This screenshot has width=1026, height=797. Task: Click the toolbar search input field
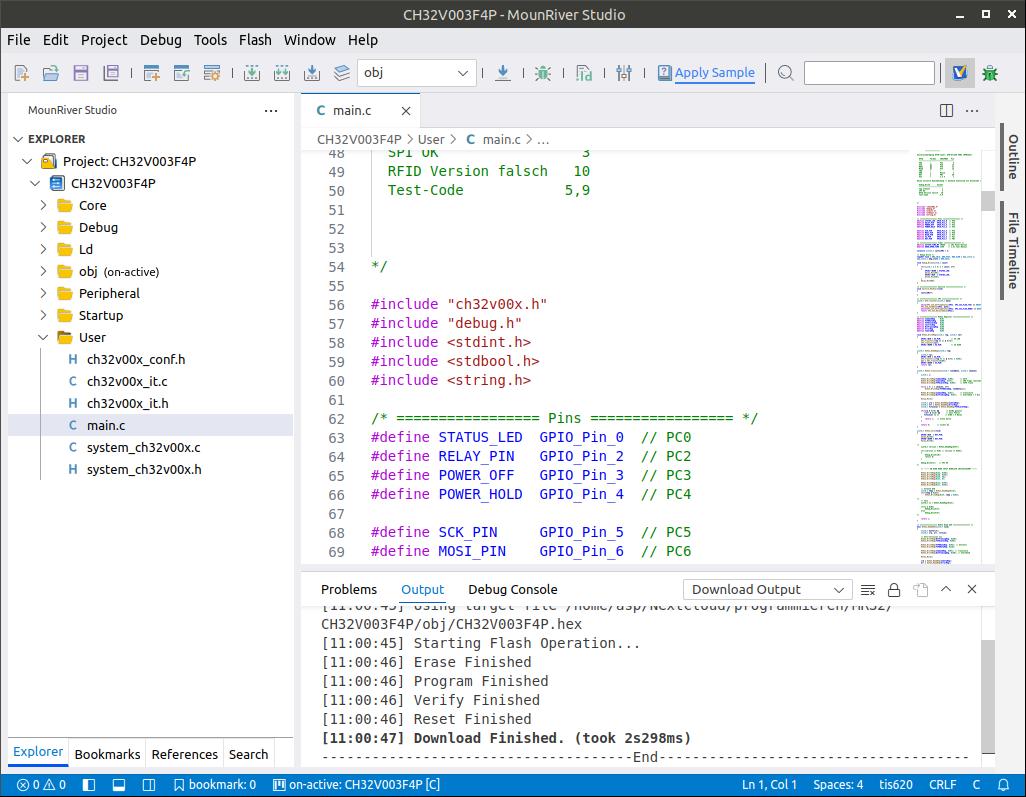[x=869, y=73]
